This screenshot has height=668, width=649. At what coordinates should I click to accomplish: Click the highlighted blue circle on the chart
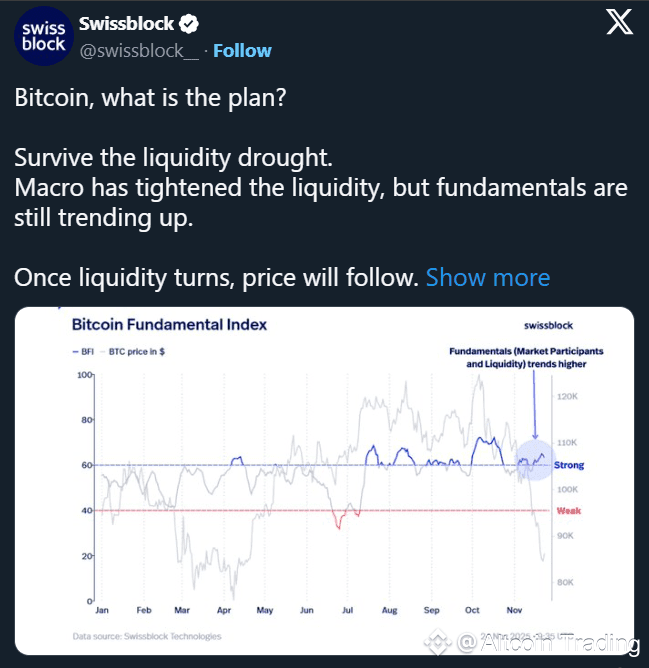coord(535,461)
